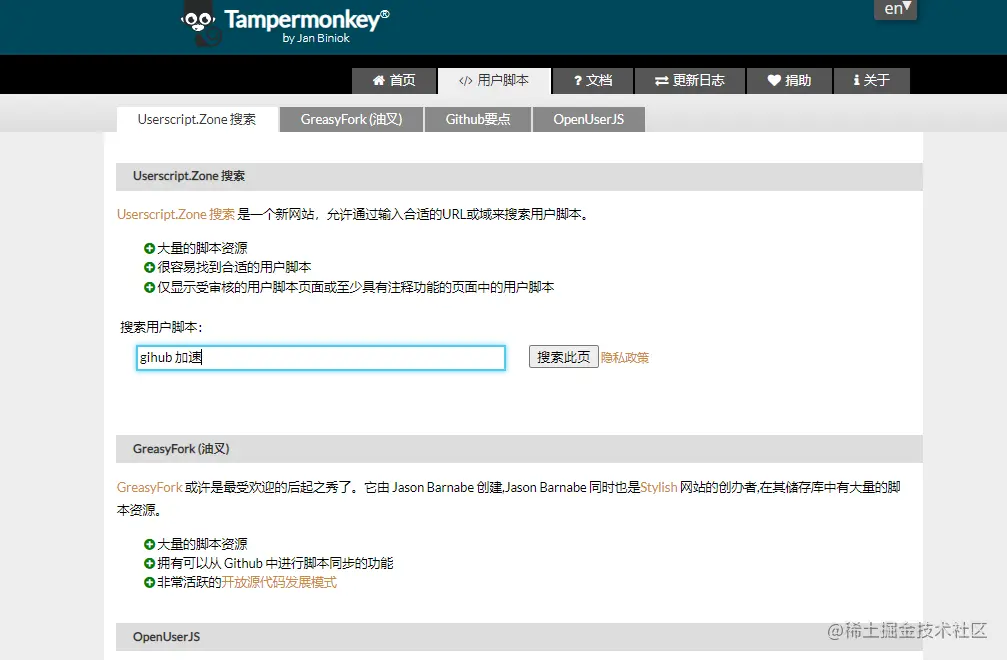Click the Userscript.Zone 搜索 section header
Screen dimensions: 1007x660
click(x=519, y=177)
